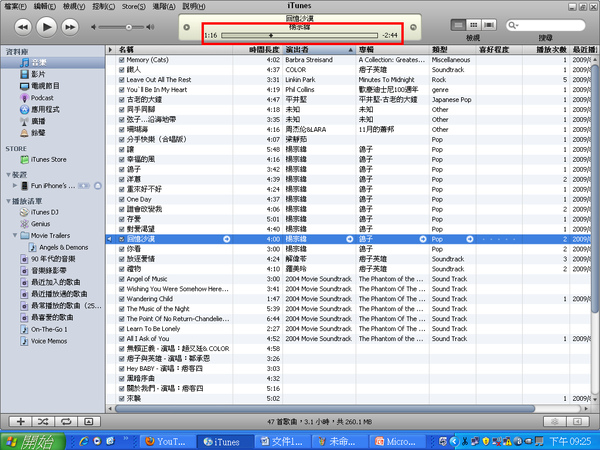
Task: Open 檢視 menu
Action: [x=74, y=7]
